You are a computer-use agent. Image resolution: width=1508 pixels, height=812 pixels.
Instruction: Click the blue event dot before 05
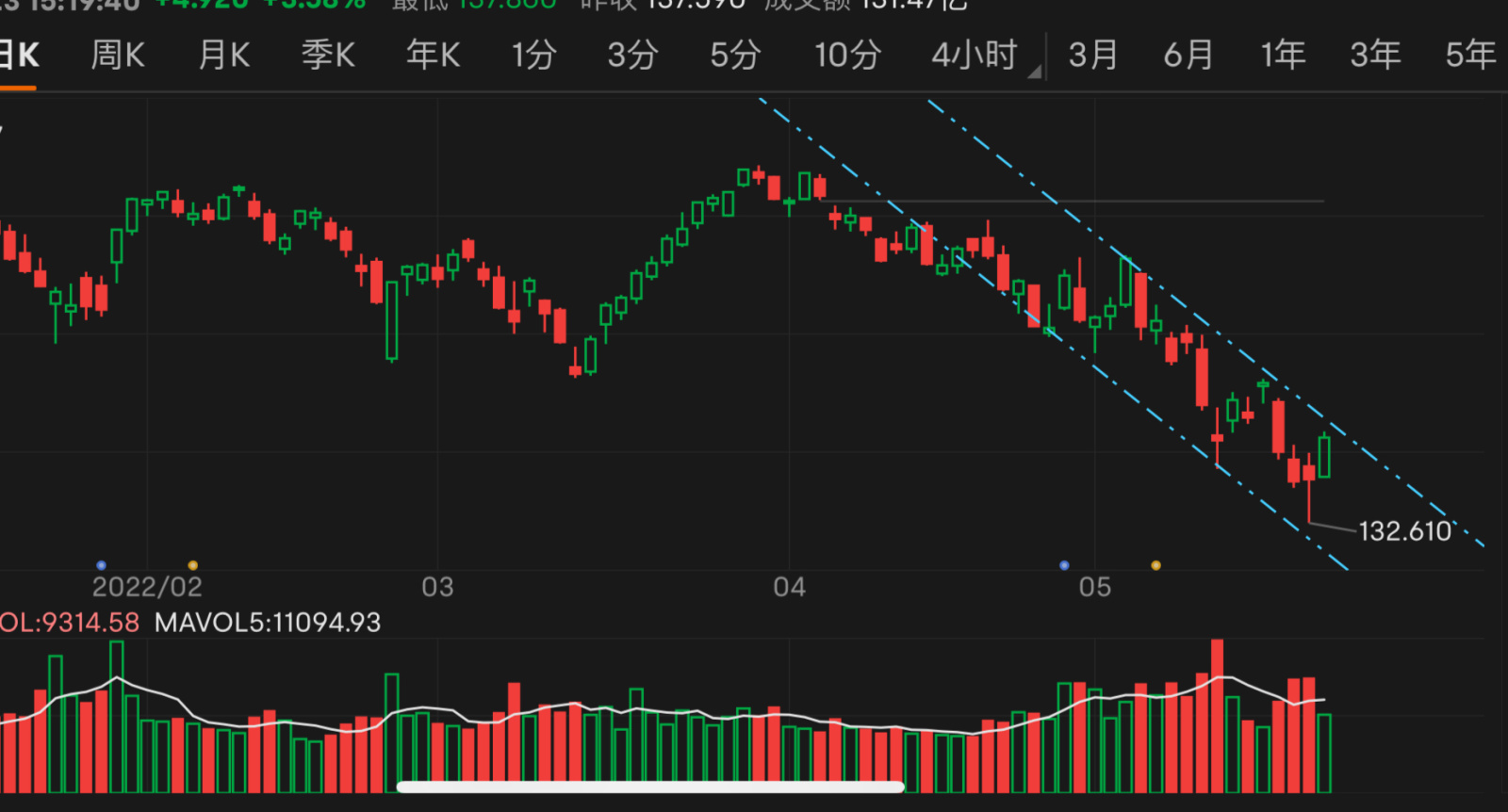click(x=1064, y=566)
